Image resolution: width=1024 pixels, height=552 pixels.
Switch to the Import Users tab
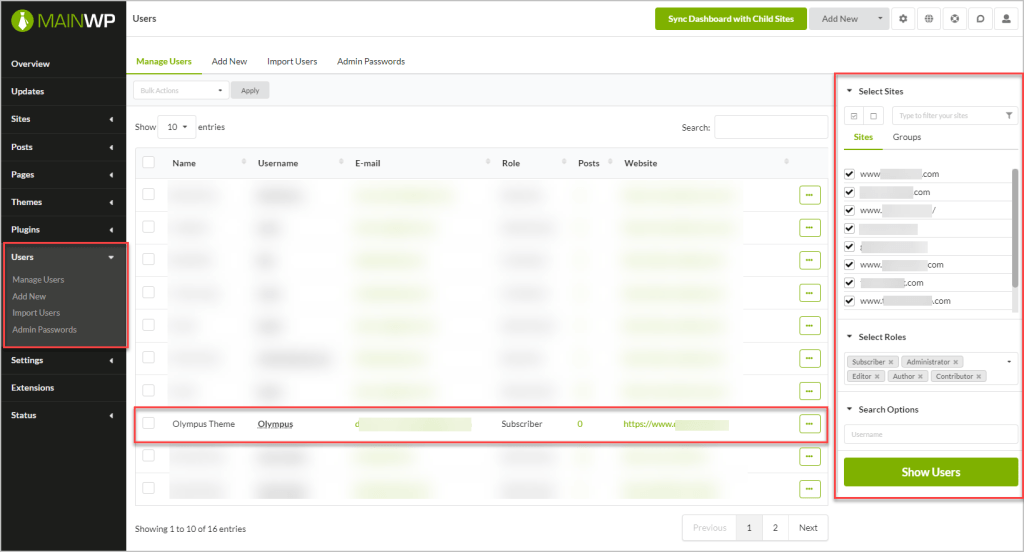click(292, 61)
